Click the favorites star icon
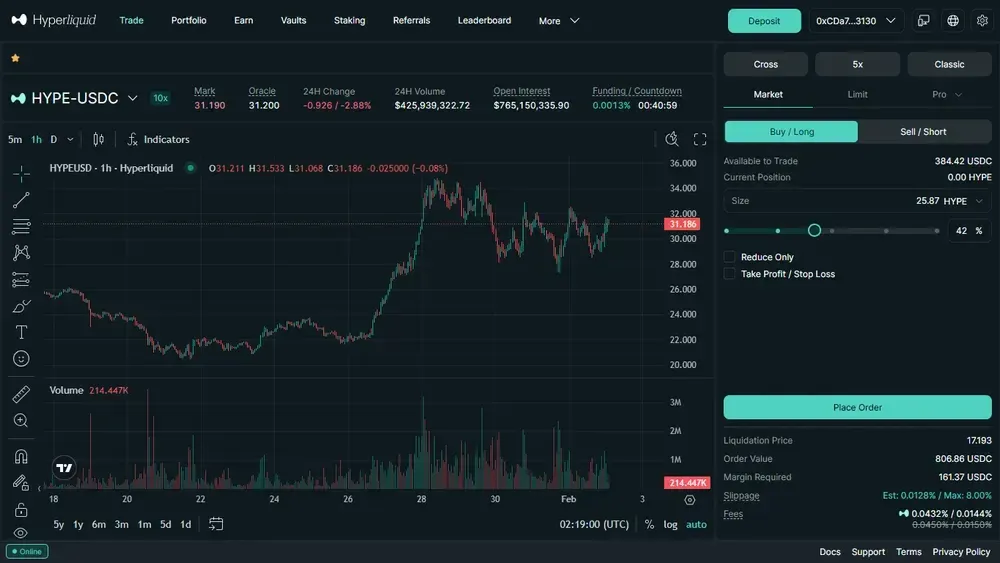 coord(15,58)
